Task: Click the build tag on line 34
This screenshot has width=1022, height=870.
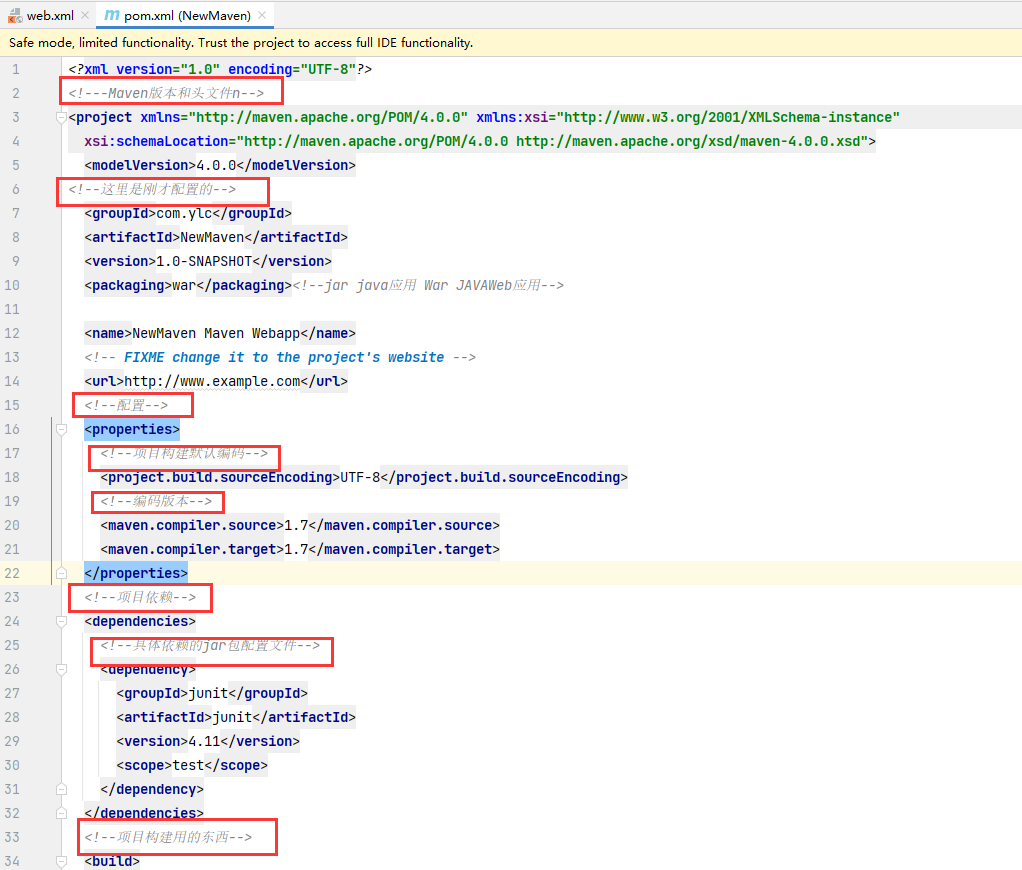Action: [111, 862]
